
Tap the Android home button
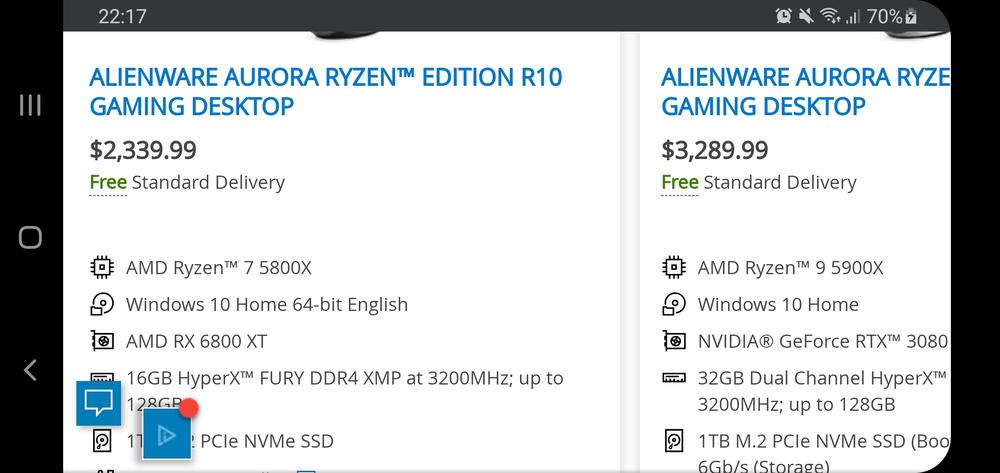click(31, 237)
